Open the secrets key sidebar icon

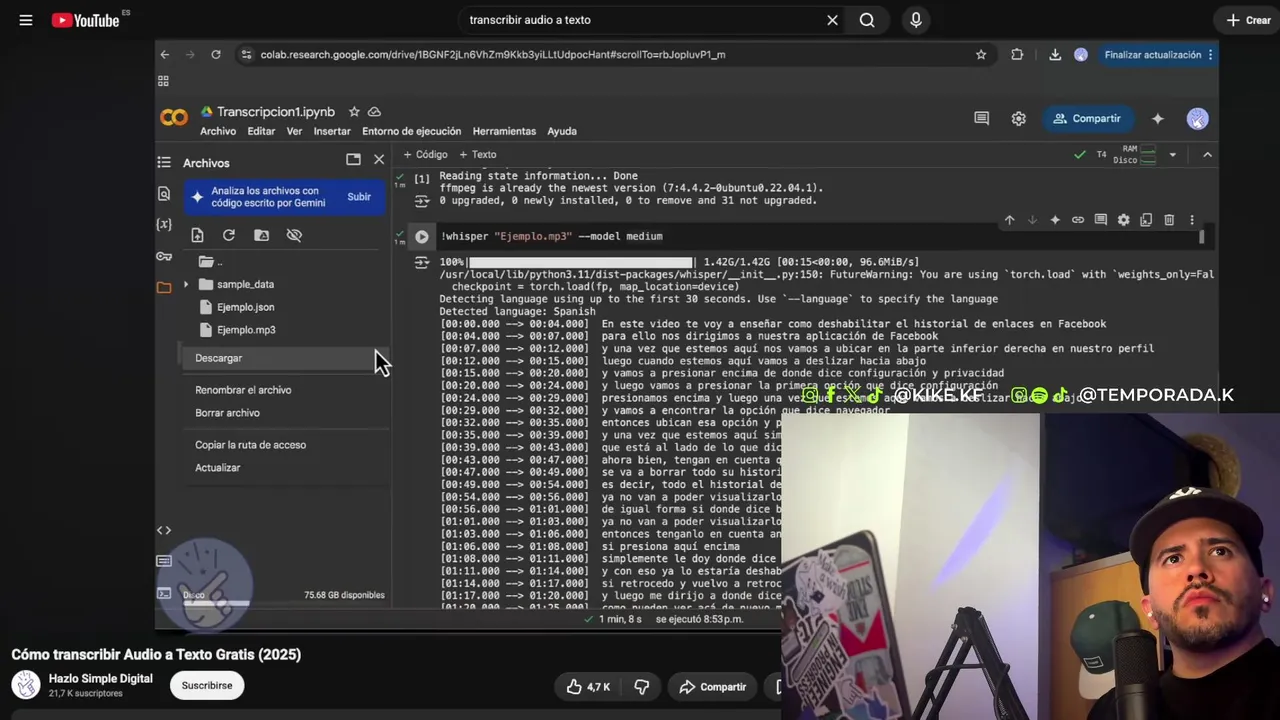pyautogui.click(x=164, y=256)
